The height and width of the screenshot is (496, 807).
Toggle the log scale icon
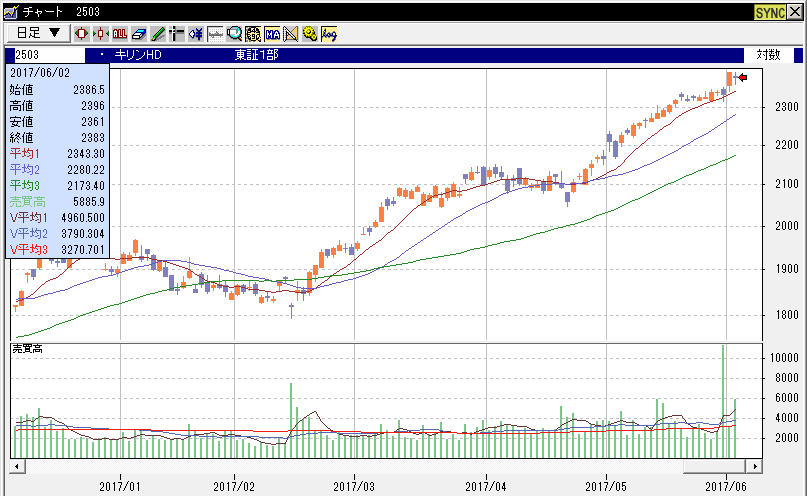(329, 33)
